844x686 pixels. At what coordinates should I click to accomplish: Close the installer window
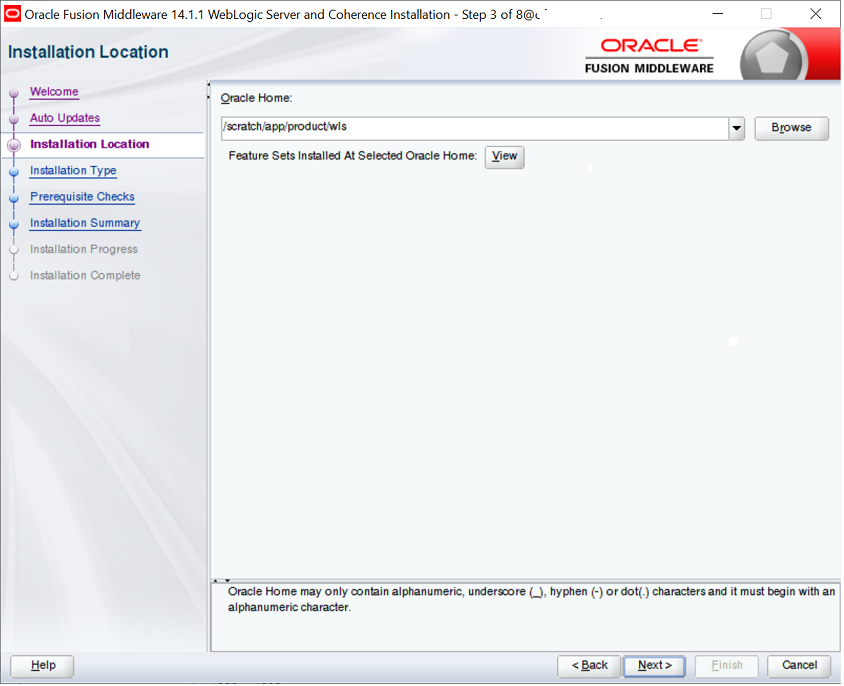[x=815, y=13]
